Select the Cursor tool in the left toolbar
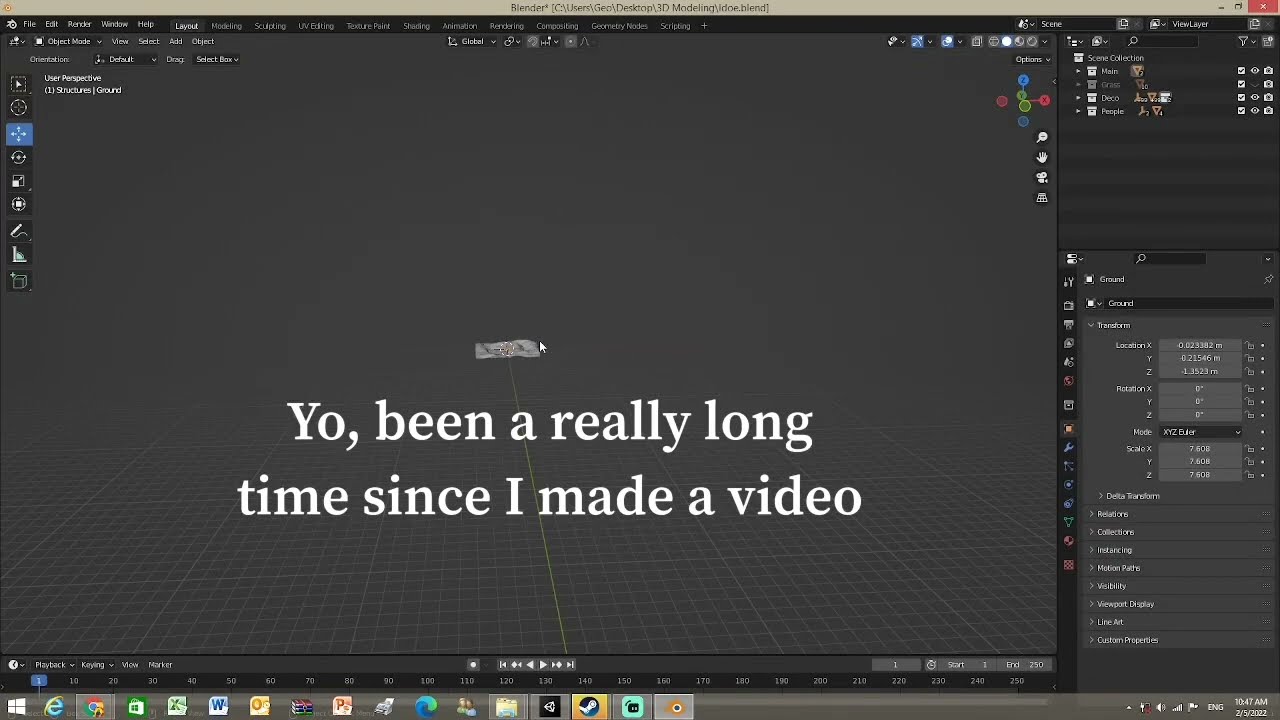Viewport: 1280px width, 720px height. point(19,108)
